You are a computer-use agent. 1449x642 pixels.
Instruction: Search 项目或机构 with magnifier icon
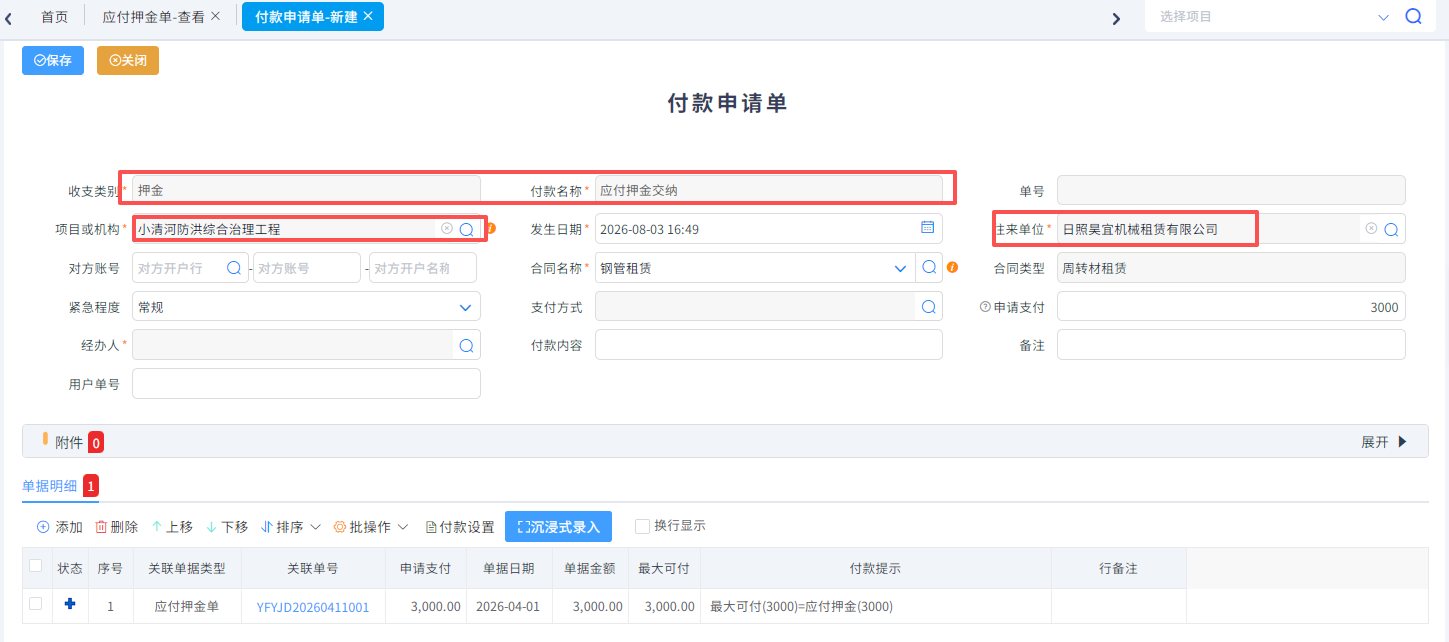[x=466, y=229]
